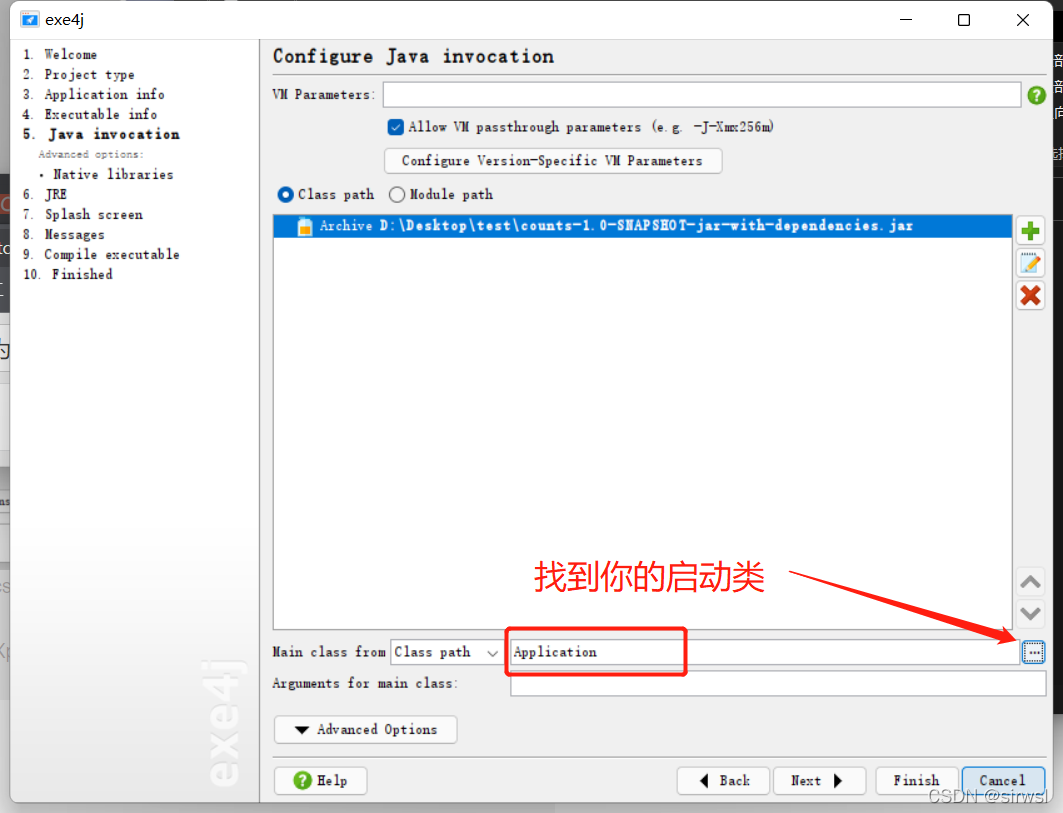
Task: Click the Arguments for main class field
Action: [x=778, y=683]
